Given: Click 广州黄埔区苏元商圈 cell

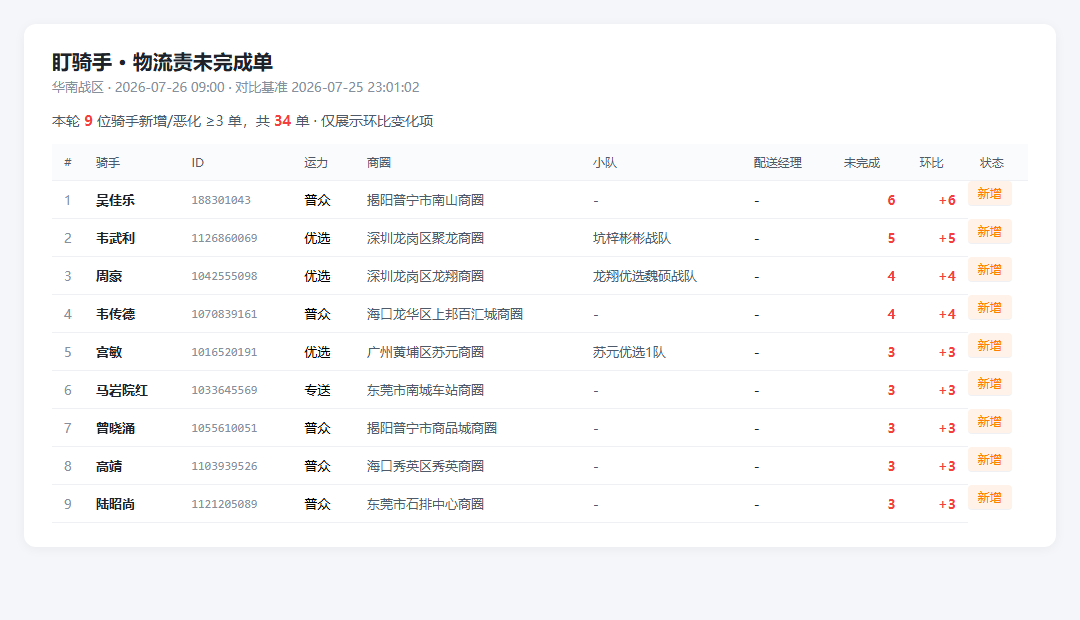Looking at the screenshot, I should tap(425, 352).
